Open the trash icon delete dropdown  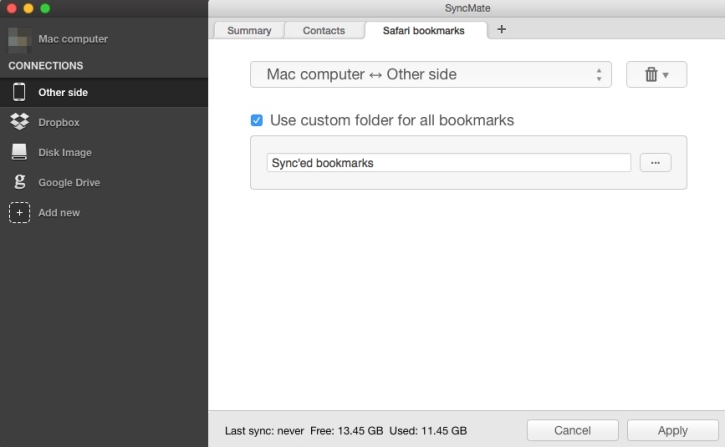[656, 74]
